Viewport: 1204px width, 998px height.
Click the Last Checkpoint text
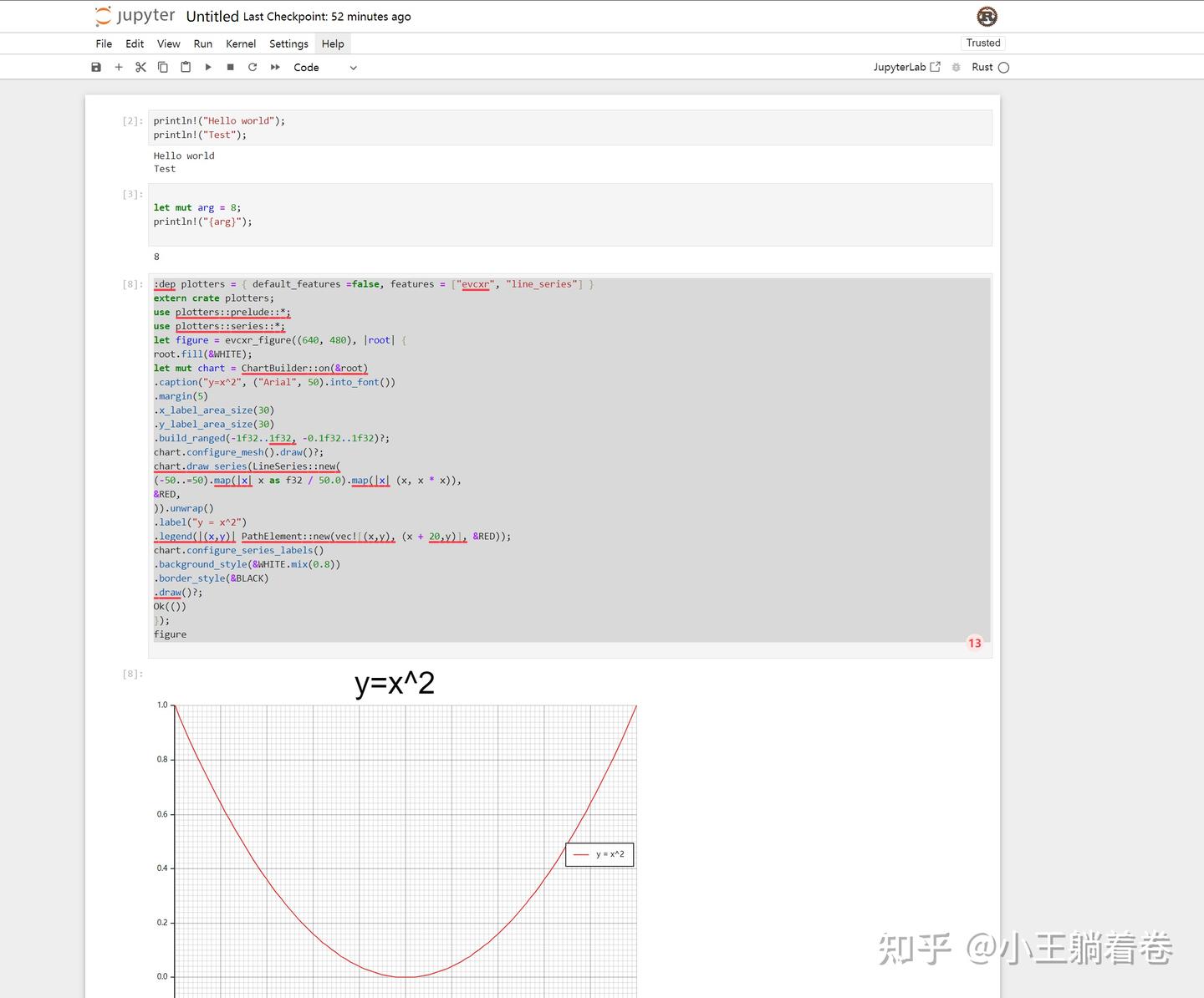(x=327, y=17)
